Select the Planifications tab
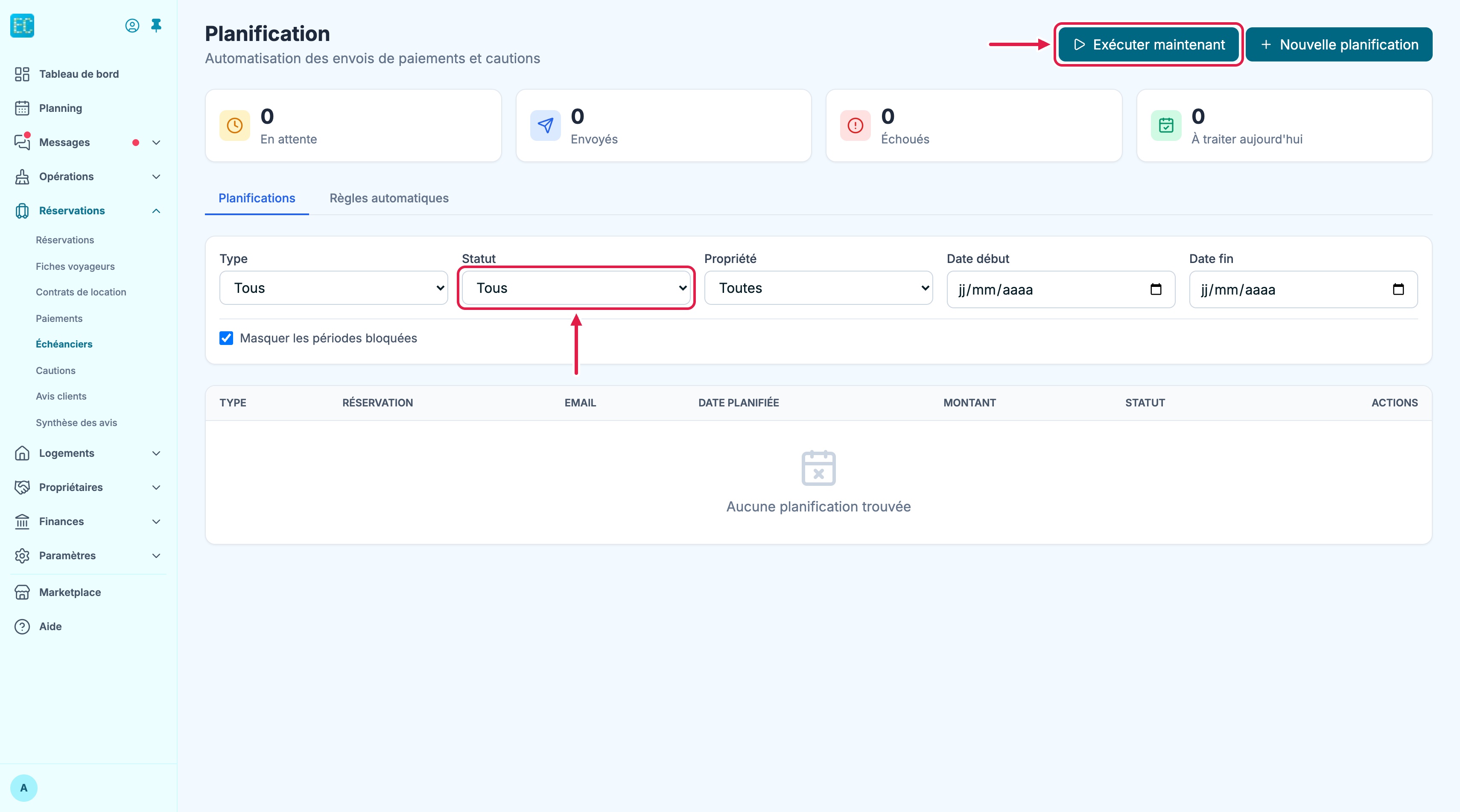 tap(257, 199)
